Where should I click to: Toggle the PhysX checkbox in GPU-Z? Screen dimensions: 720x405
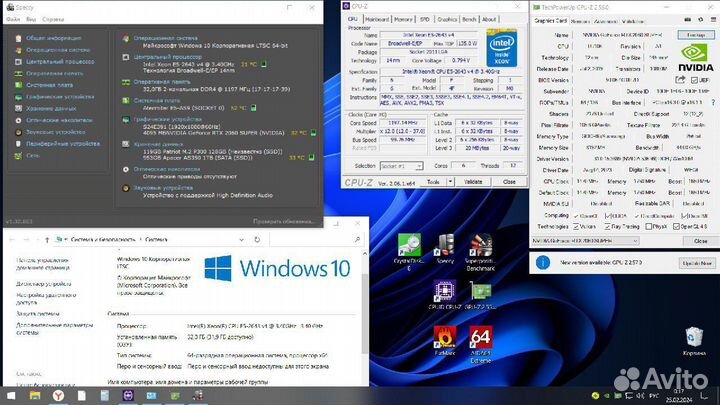(648, 226)
